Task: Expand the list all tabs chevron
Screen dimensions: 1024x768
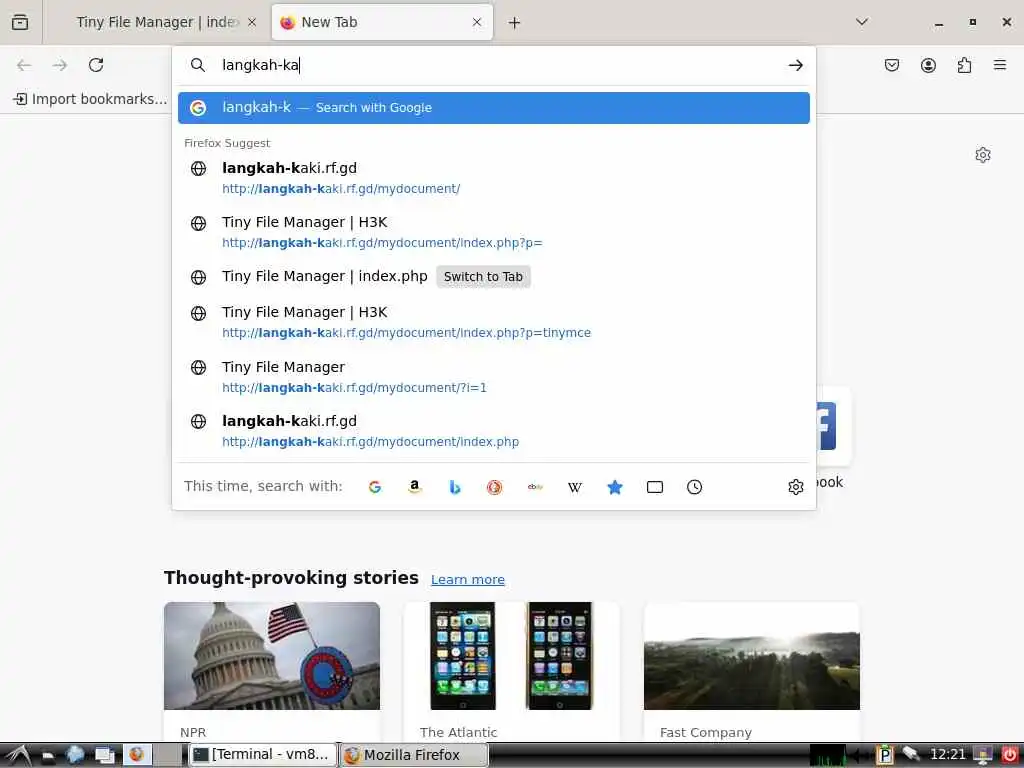Action: pyautogui.click(x=862, y=22)
